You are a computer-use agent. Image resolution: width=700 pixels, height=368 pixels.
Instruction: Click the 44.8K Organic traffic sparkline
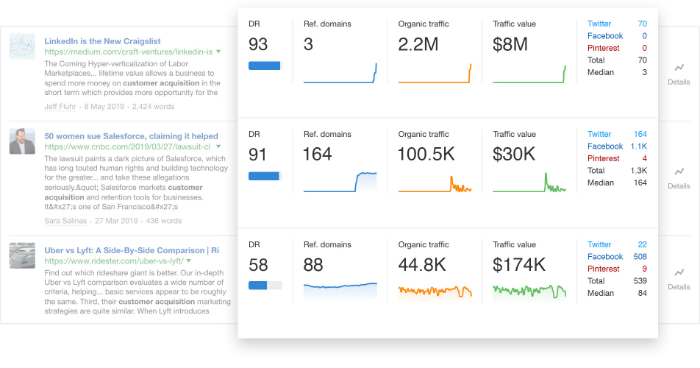click(x=435, y=291)
